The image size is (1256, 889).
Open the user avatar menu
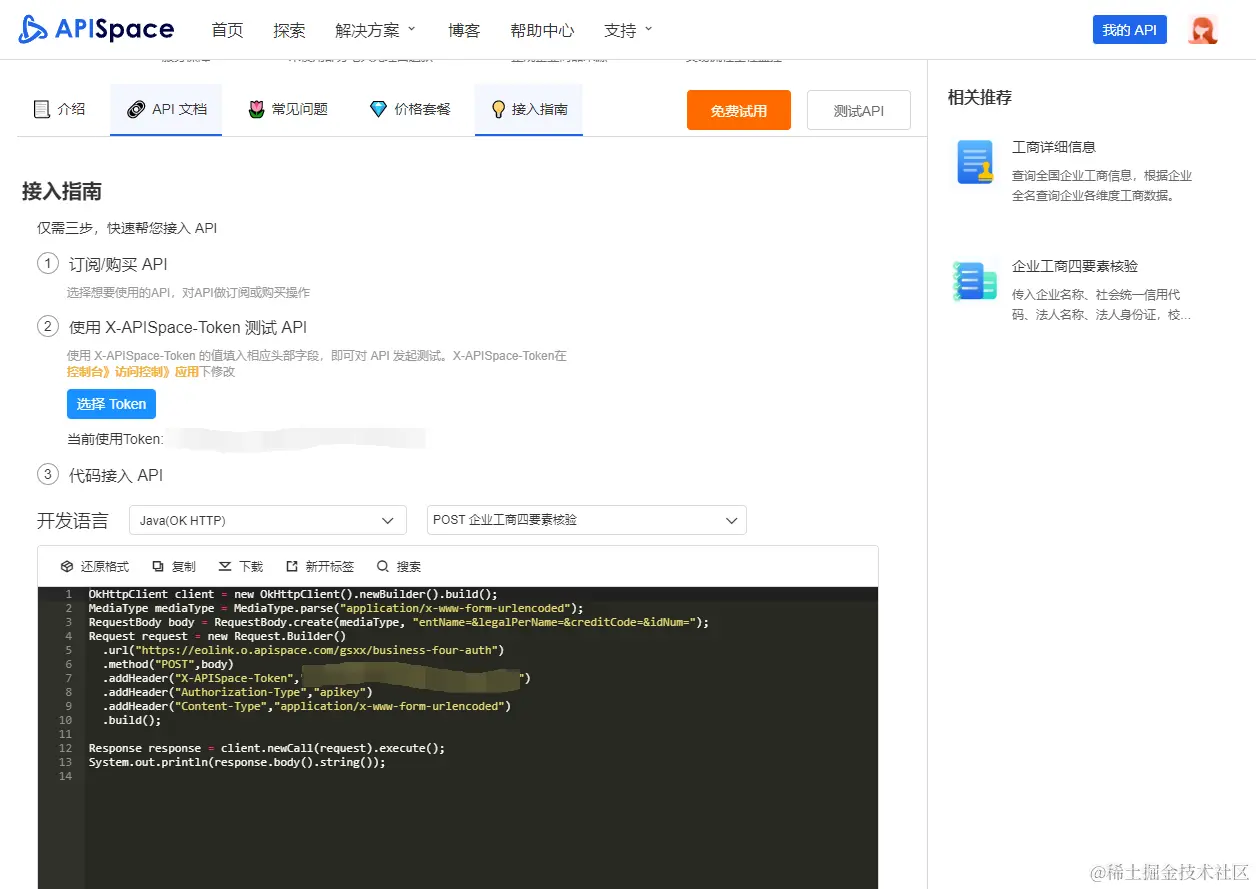tap(1202, 30)
